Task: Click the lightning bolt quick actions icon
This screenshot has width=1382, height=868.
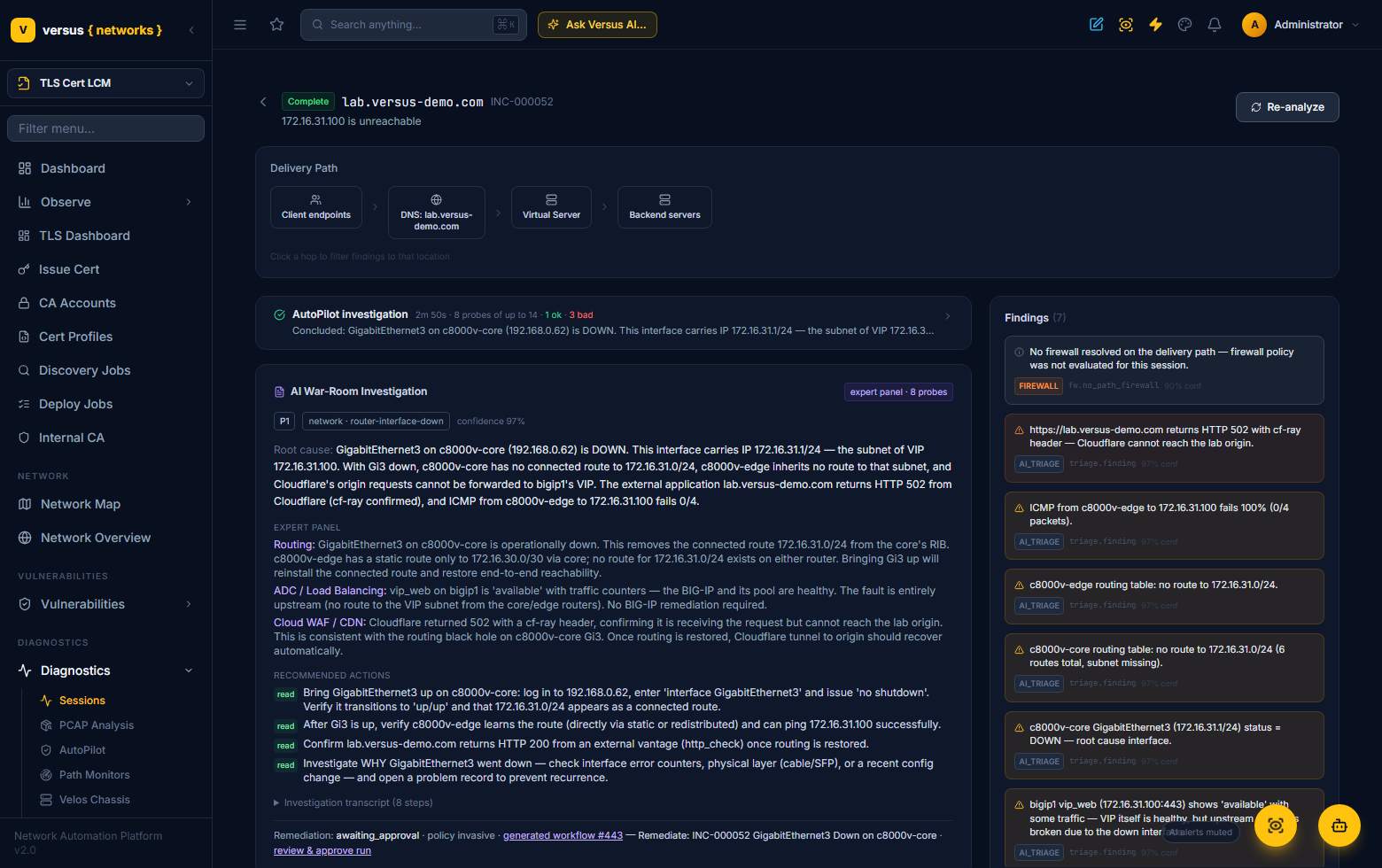Action: (x=1155, y=25)
